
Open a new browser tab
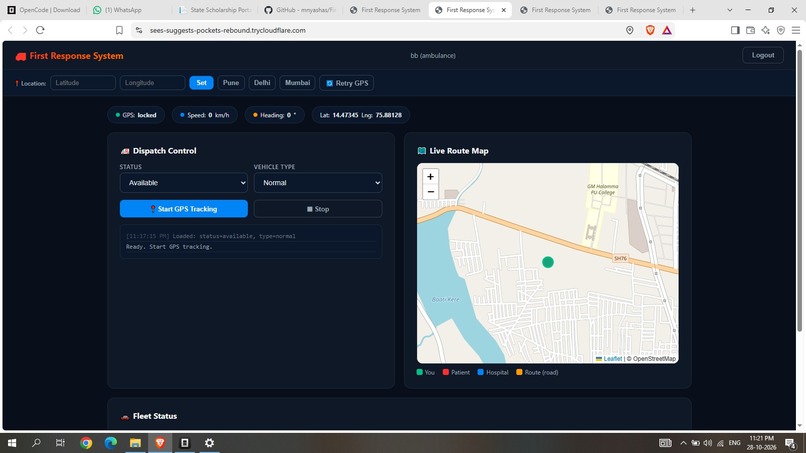692,10
